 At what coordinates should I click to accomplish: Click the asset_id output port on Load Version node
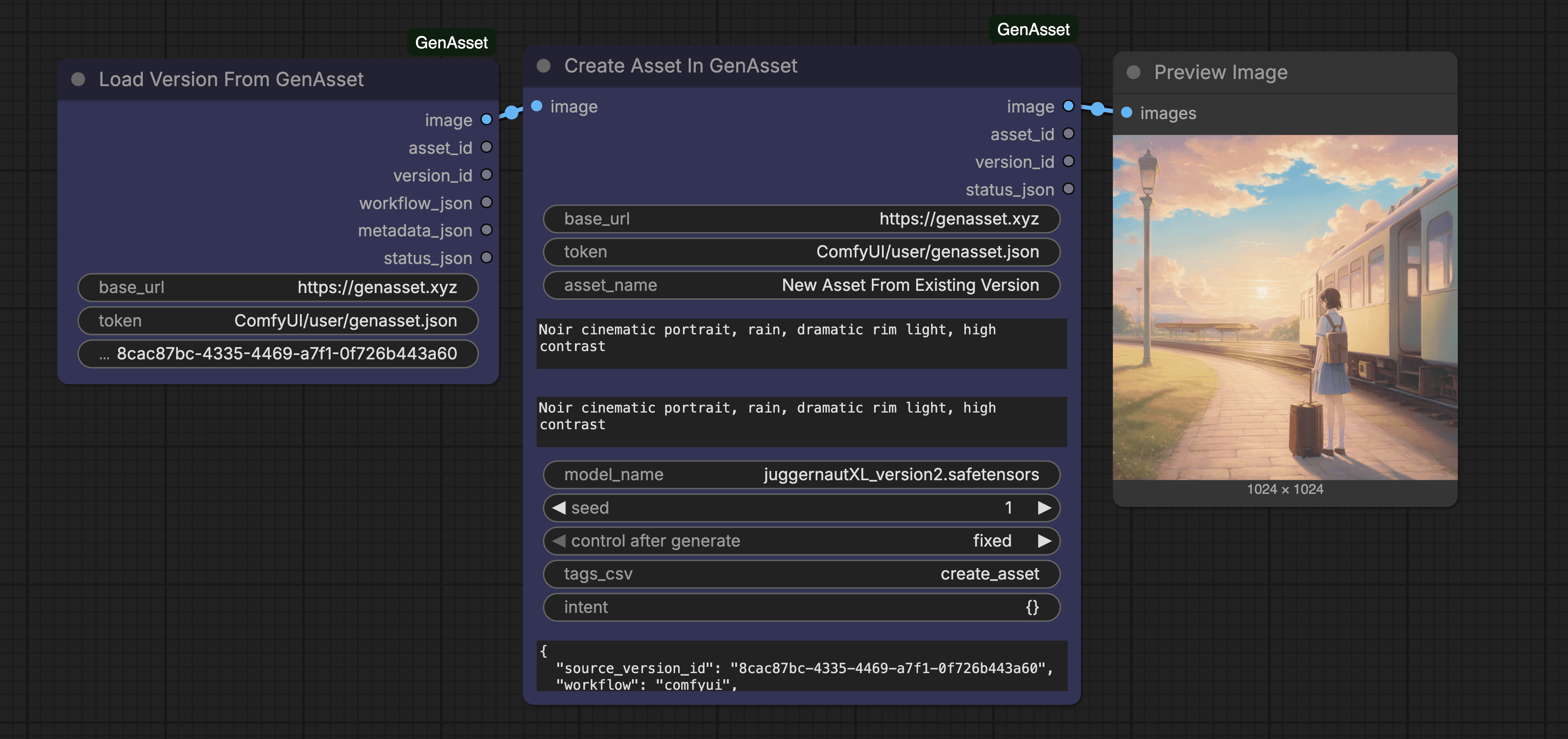click(x=486, y=147)
